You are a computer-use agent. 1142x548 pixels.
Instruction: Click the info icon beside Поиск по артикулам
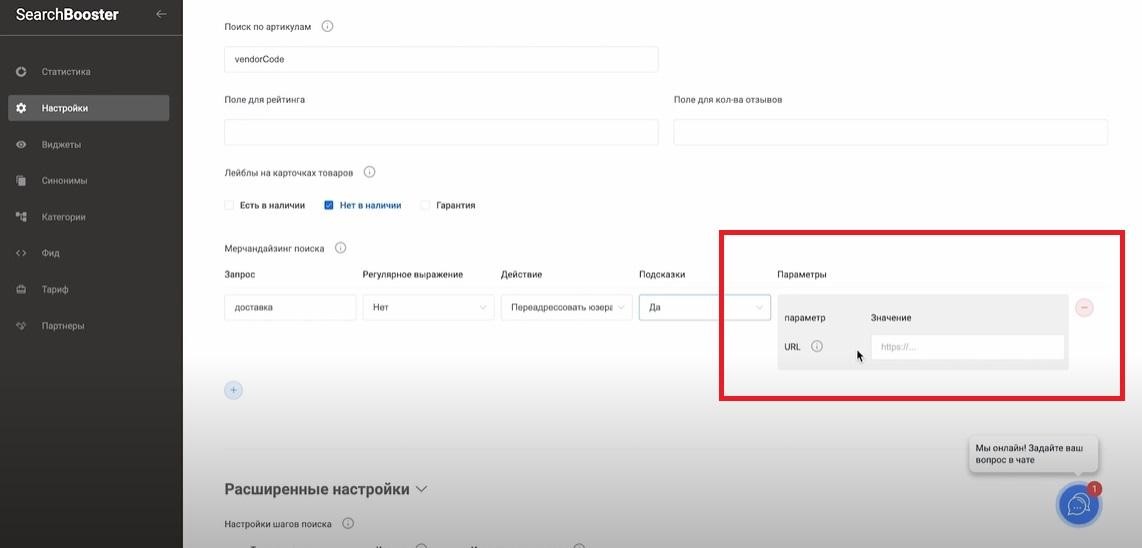327,26
